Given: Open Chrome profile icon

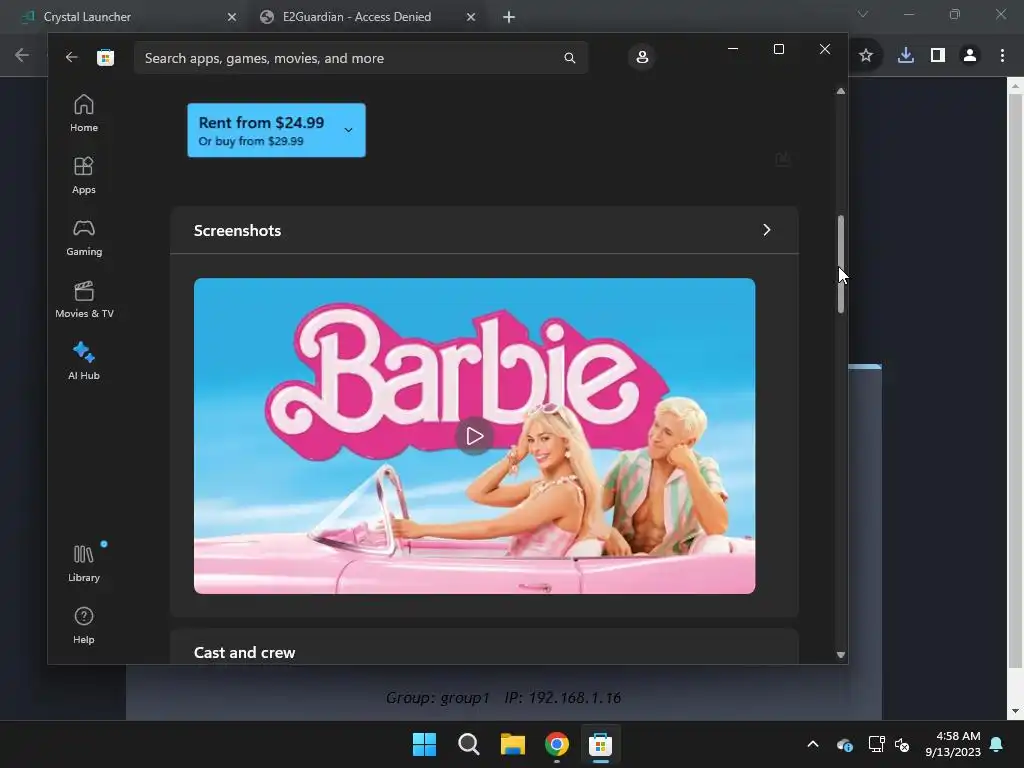Looking at the screenshot, I should click(x=970, y=56).
